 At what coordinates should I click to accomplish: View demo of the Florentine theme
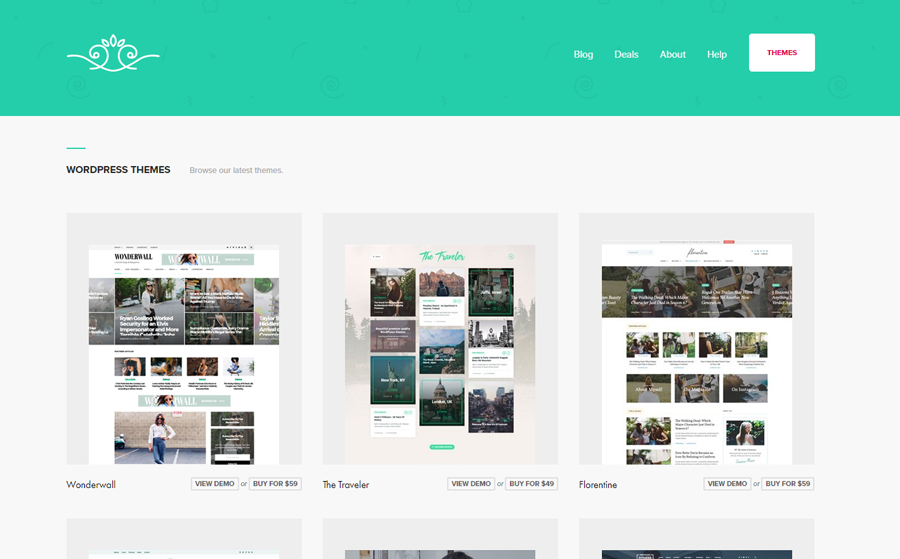[x=727, y=484]
